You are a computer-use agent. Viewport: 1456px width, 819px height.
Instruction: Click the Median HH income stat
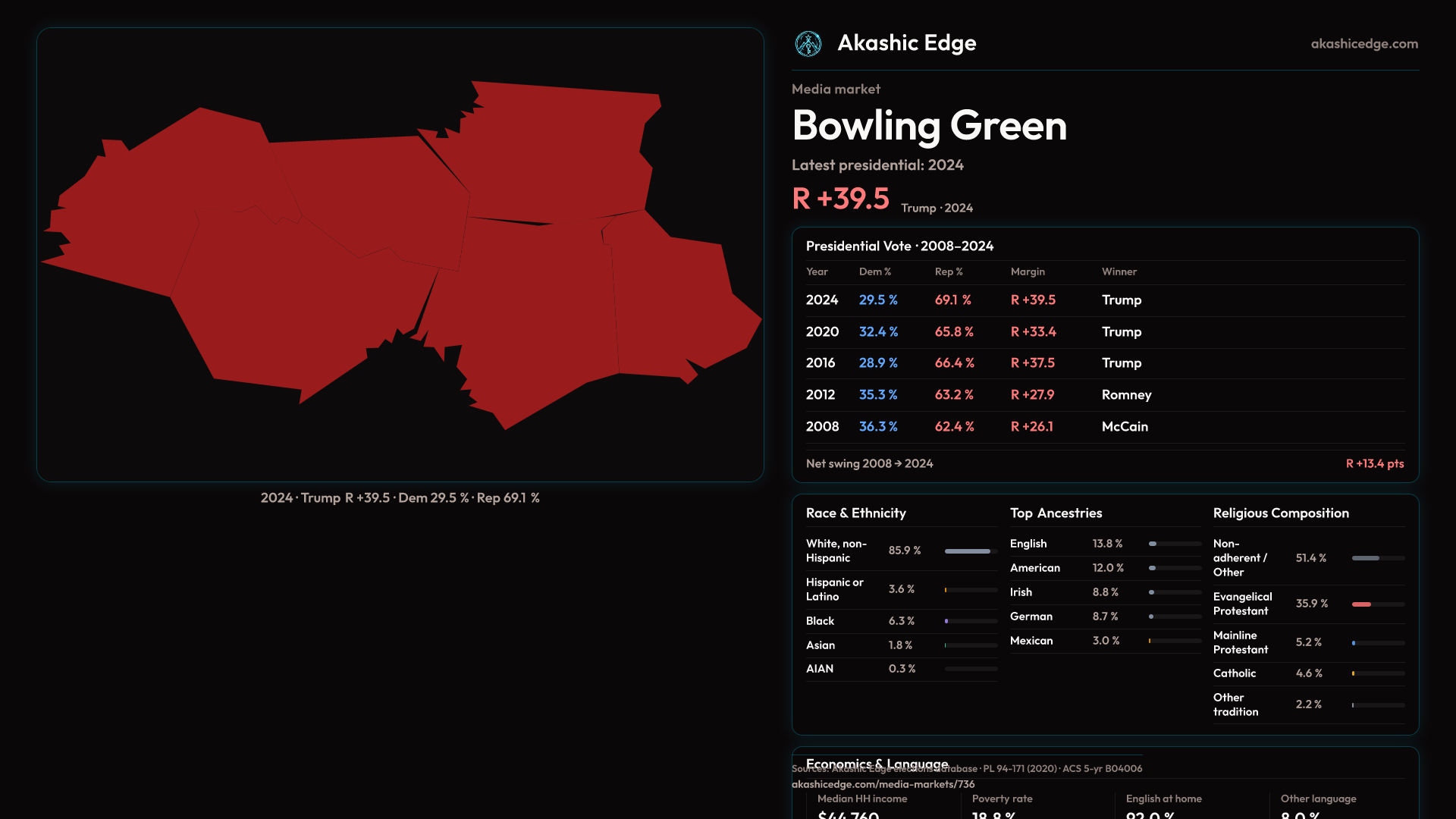pyautogui.click(x=861, y=799)
